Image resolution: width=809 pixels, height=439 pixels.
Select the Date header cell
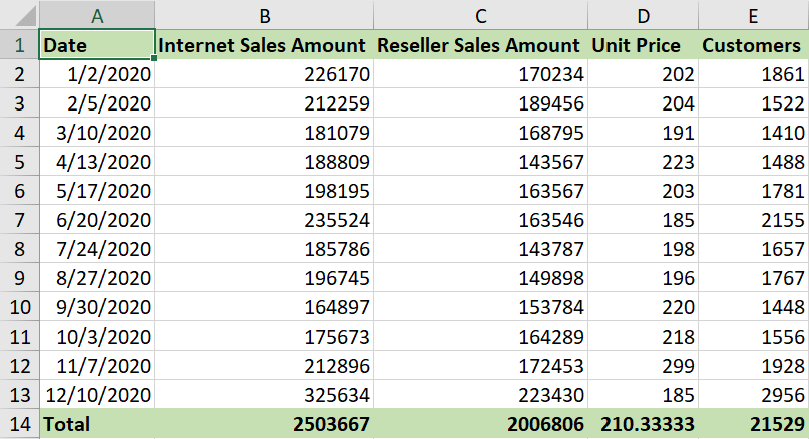click(x=97, y=45)
